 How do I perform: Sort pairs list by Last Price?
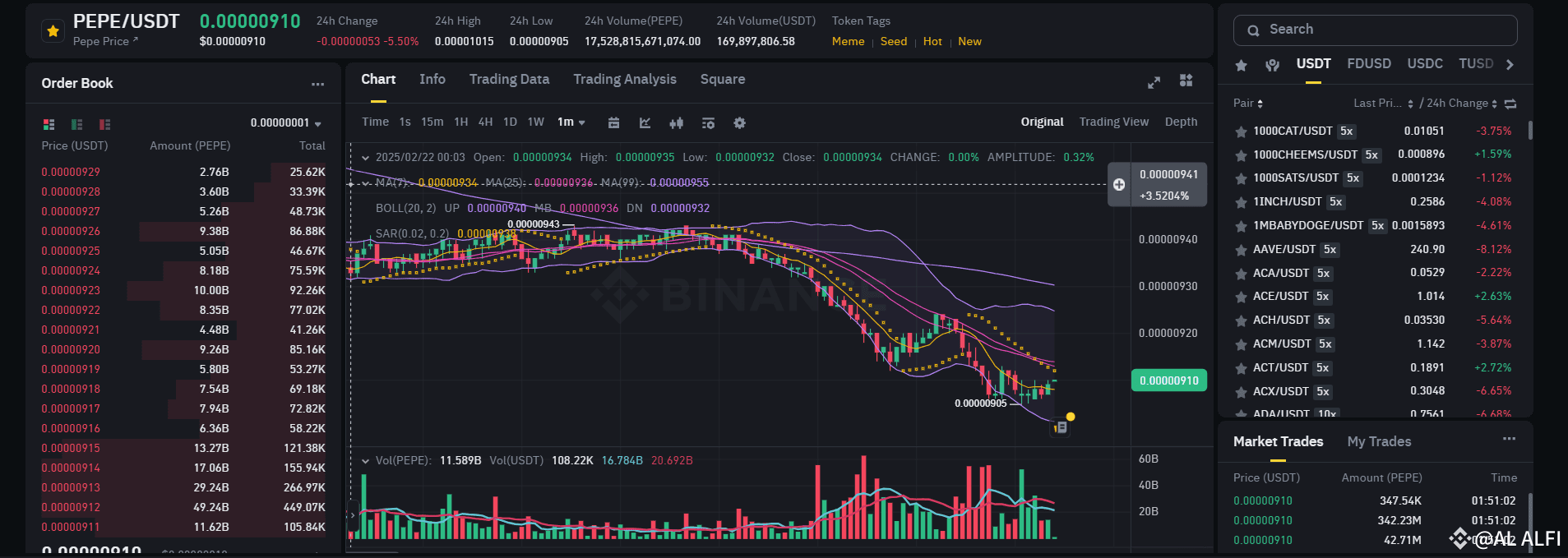1383,104
